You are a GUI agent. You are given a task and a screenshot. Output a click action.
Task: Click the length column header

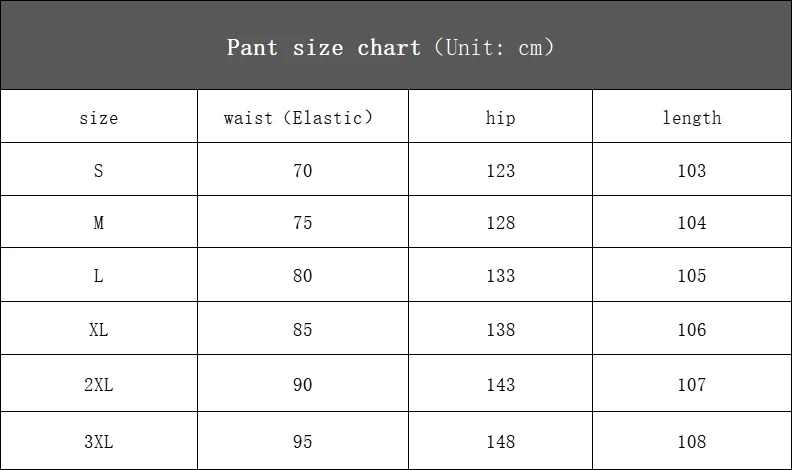click(x=691, y=118)
